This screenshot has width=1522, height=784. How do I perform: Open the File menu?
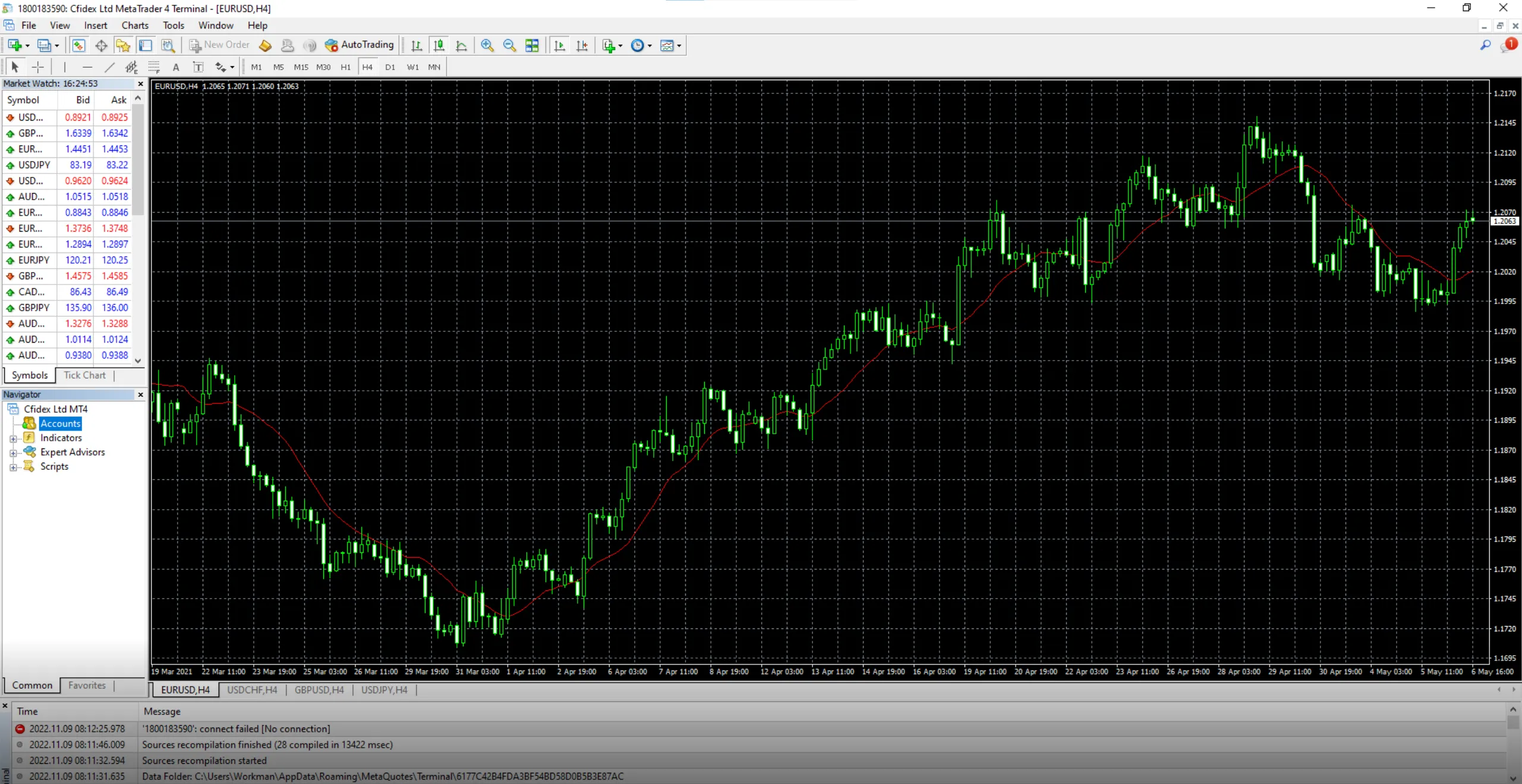29,26
